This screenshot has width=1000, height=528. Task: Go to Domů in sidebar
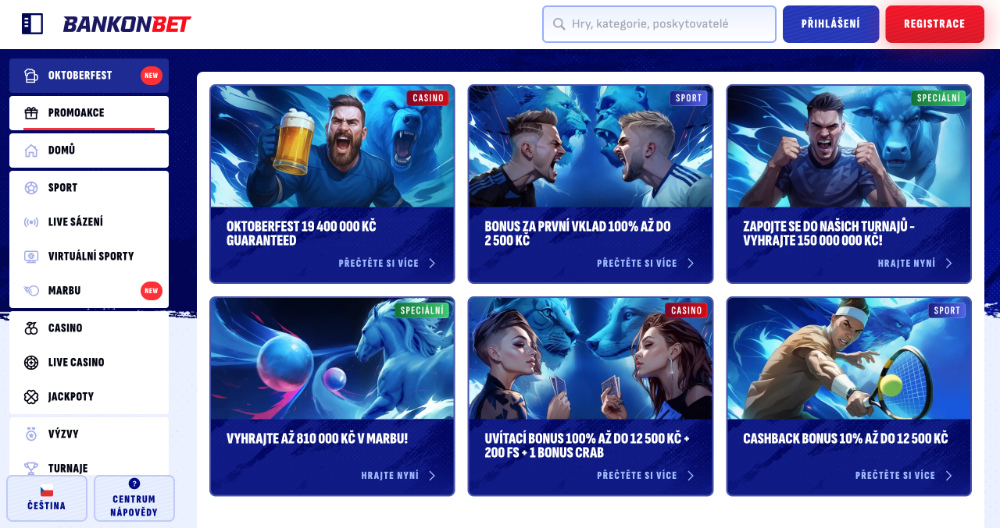tap(89, 150)
